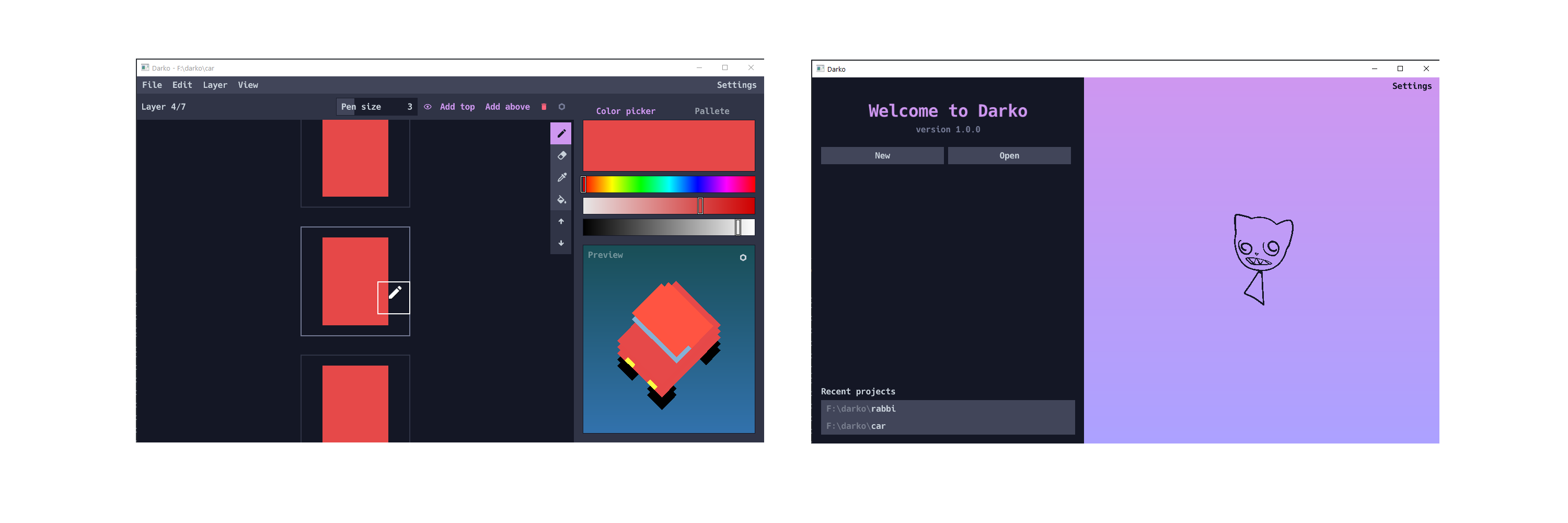The image size is (1568, 523).
Task: Close the Darko welcome window
Action: click(1425, 69)
